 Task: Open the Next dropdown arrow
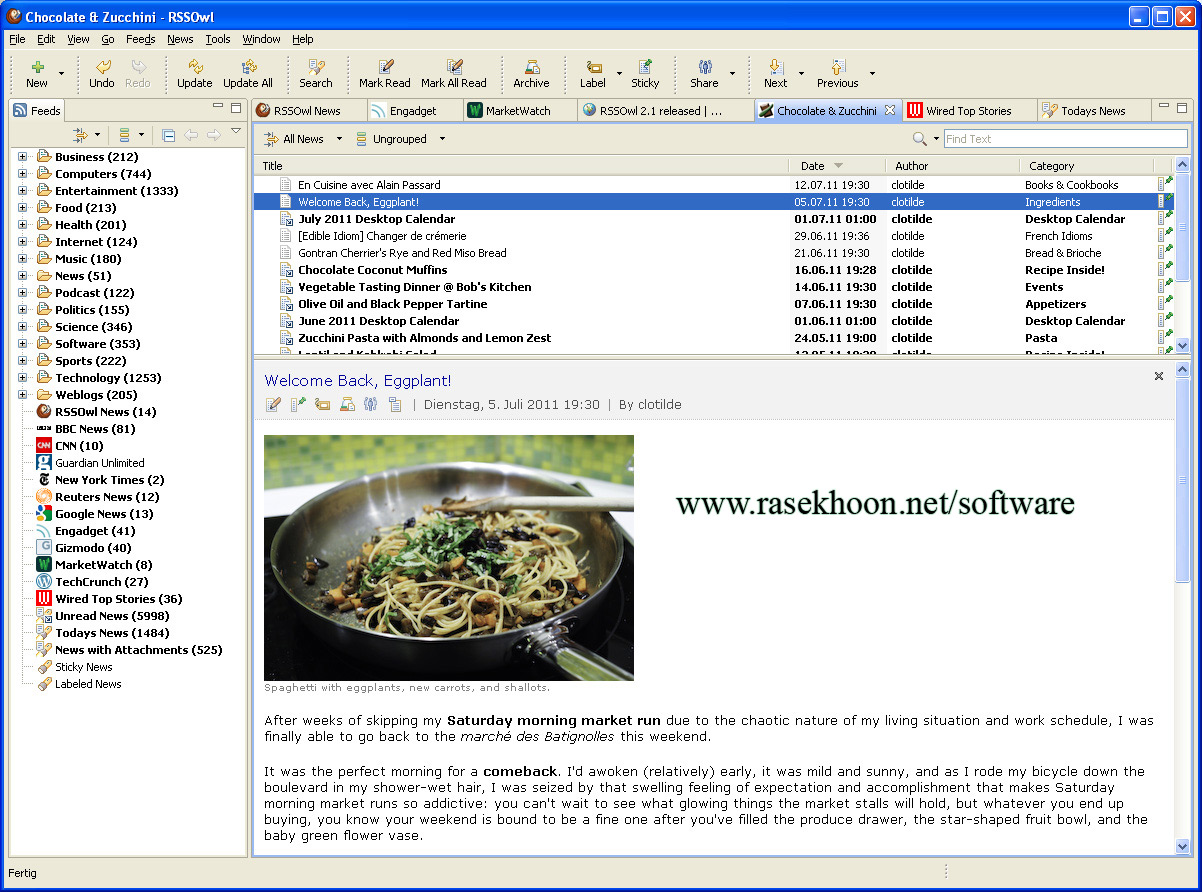tap(802, 73)
